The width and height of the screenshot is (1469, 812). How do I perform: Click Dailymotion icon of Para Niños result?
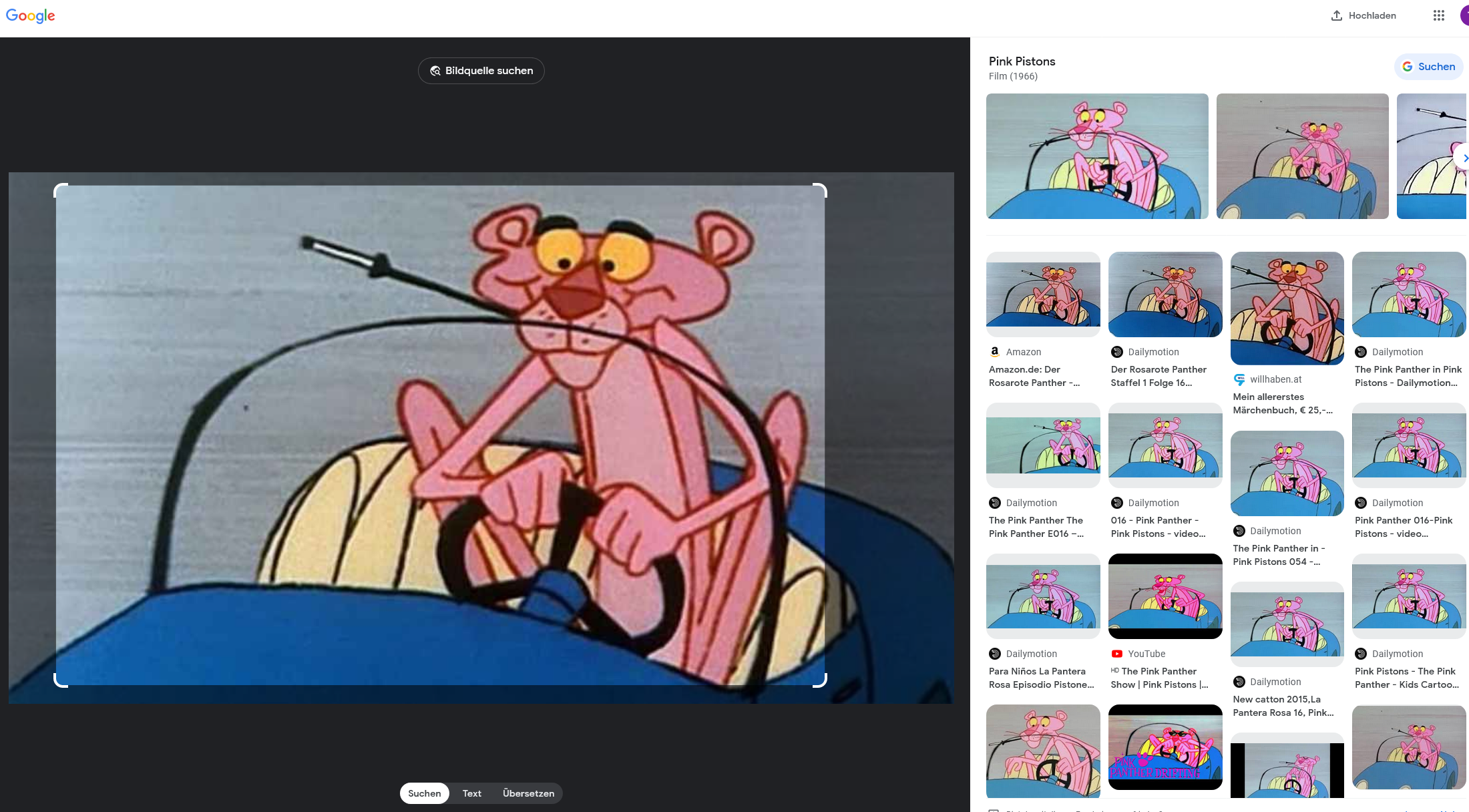click(995, 654)
